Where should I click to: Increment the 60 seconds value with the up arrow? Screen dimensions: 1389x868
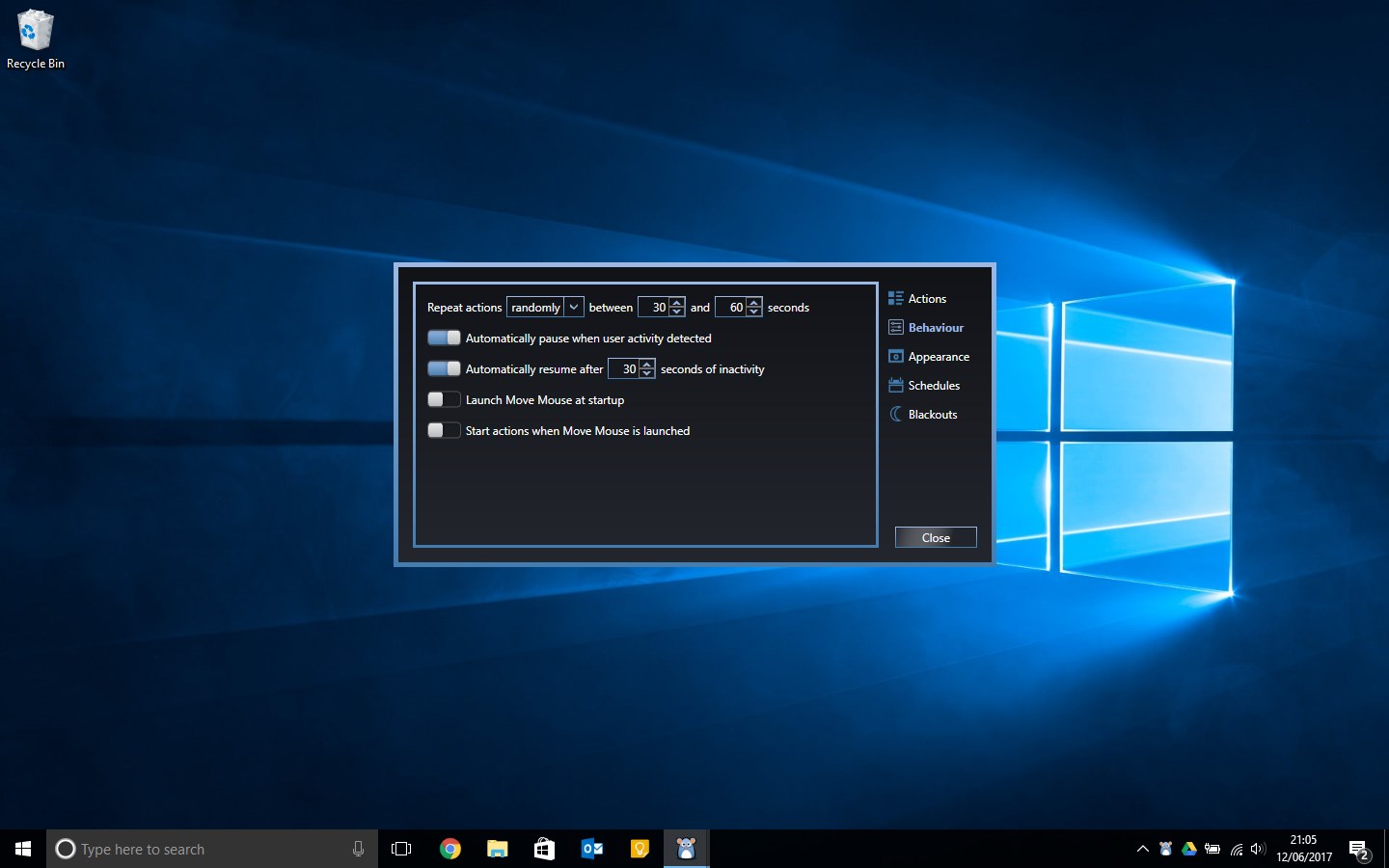pyautogui.click(x=752, y=302)
